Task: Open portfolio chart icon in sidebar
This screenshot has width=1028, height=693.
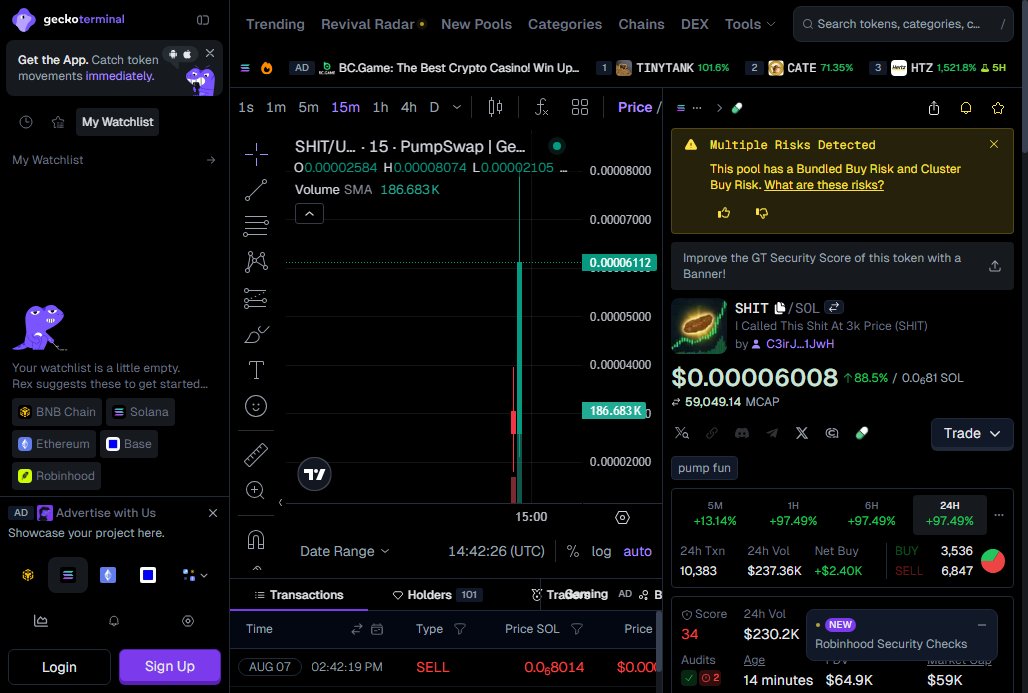Action: [x=41, y=620]
